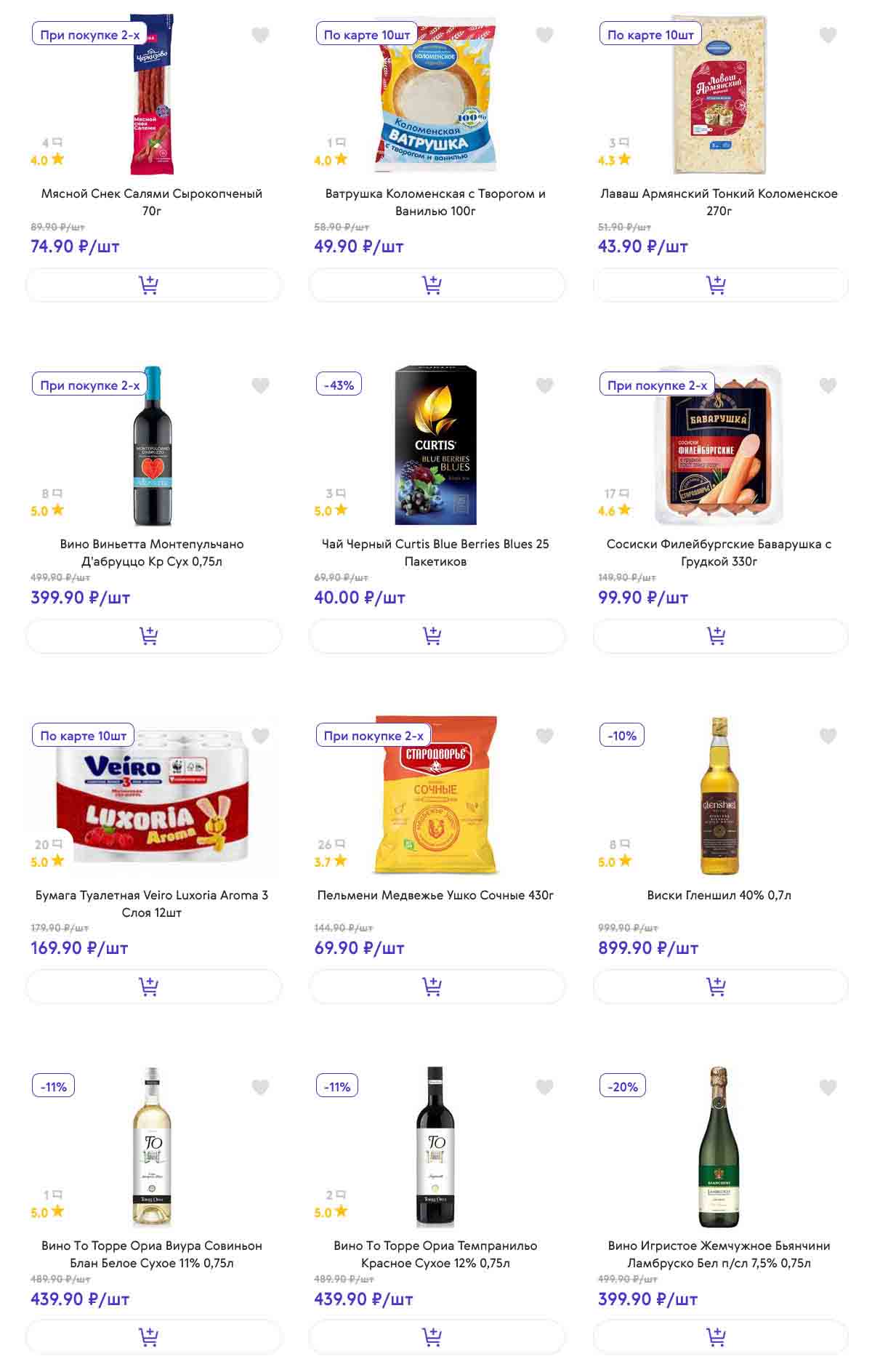The width and height of the screenshot is (872, 1372).
Task: Click the -43% discount badge
Action: coord(339,385)
